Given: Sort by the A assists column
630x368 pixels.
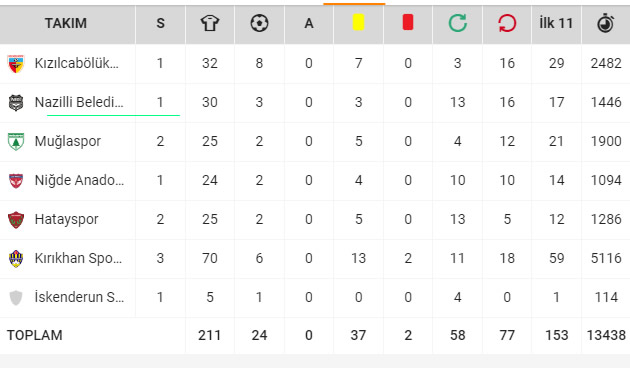Looking at the screenshot, I should coord(309,23).
